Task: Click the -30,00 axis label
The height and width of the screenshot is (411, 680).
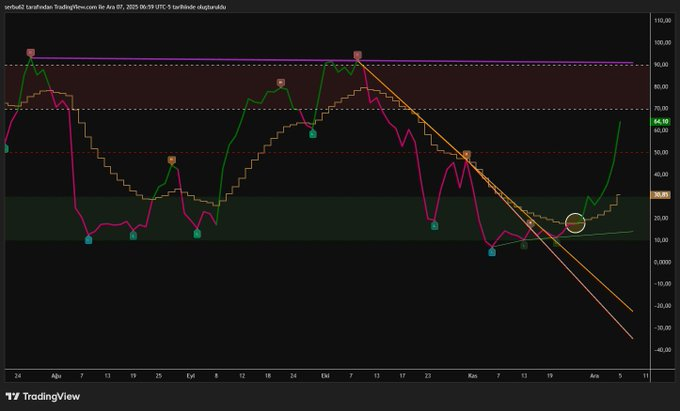Action: tap(662, 328)
